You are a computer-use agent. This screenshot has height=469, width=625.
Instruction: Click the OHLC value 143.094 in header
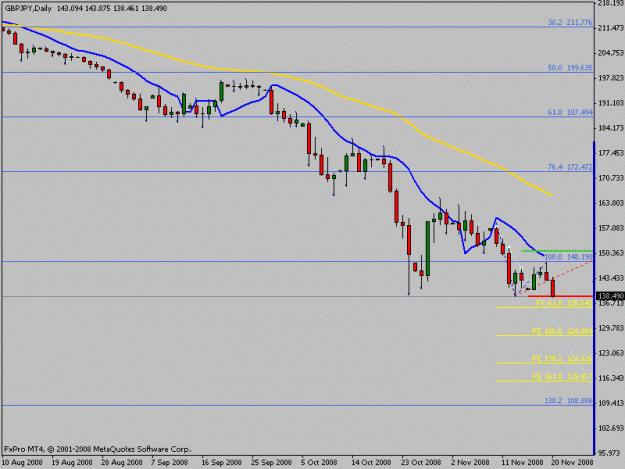point(69,8)
